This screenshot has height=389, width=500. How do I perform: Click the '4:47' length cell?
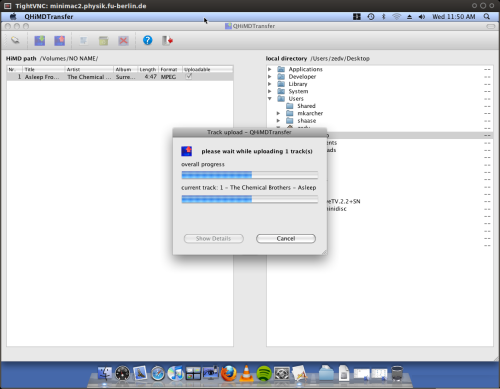150,77
